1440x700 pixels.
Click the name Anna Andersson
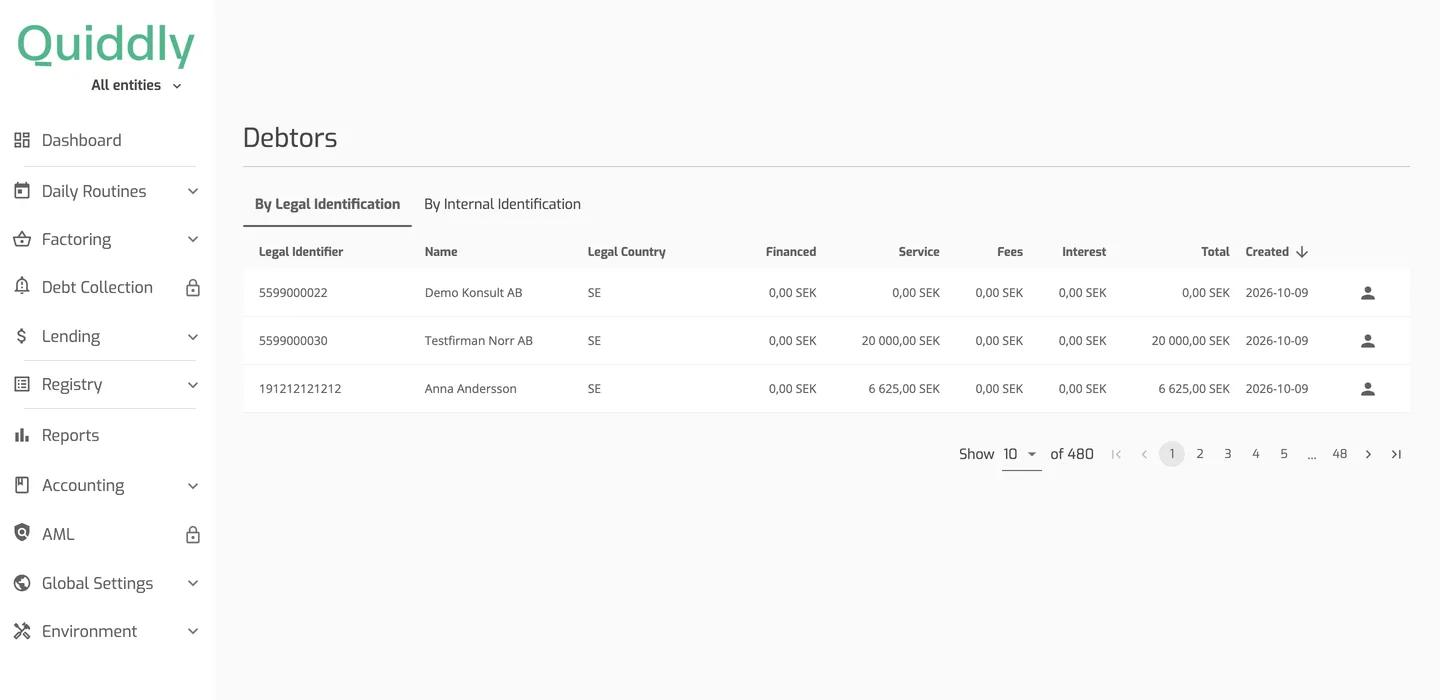[x=471, y=389]
